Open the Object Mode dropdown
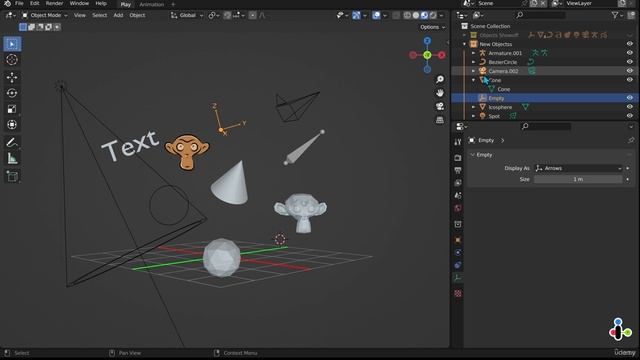Viewport: 640px width, 360px height. (45, 16)
